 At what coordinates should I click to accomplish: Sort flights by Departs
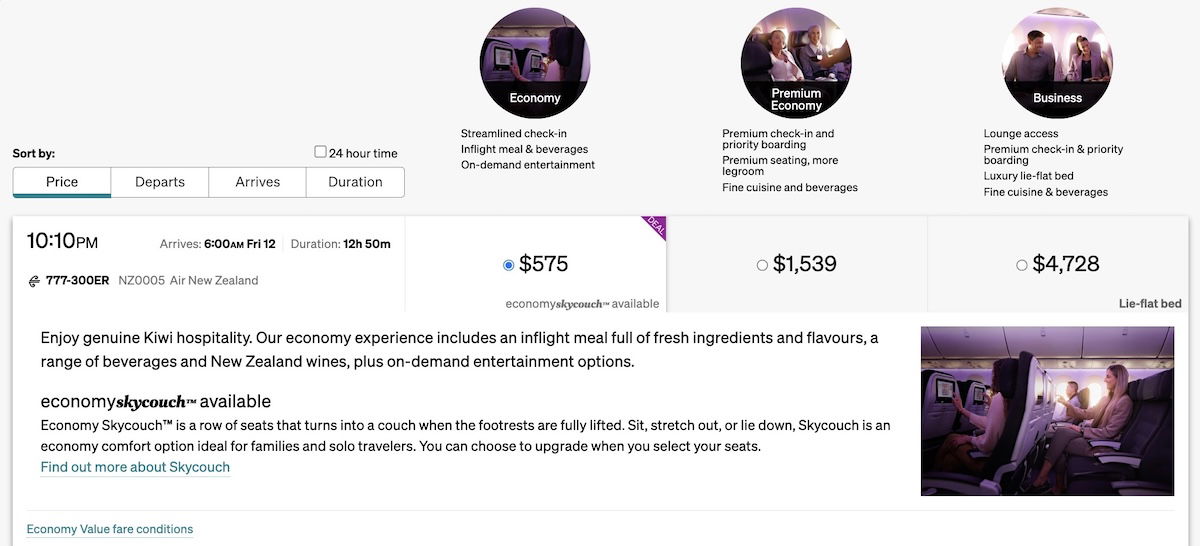[160, 182]
